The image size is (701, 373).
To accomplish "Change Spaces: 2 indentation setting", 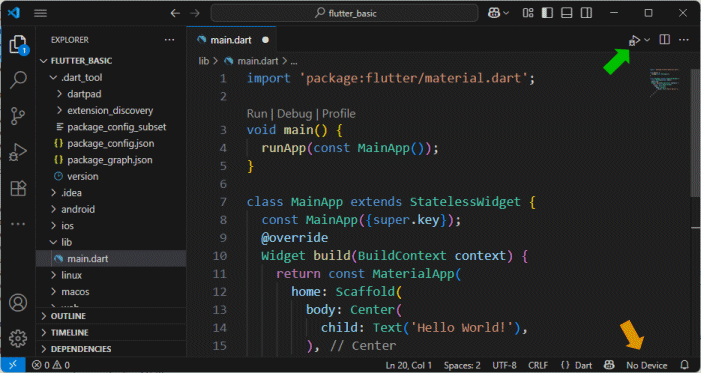I will (x=462, y=365).
